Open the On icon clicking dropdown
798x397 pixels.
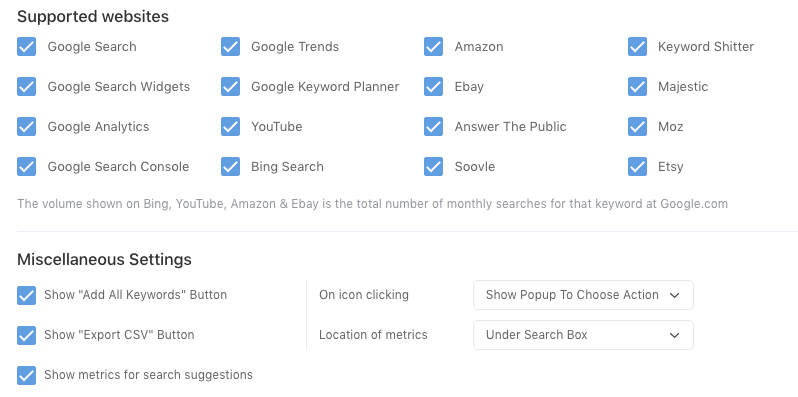click(583, 295)
